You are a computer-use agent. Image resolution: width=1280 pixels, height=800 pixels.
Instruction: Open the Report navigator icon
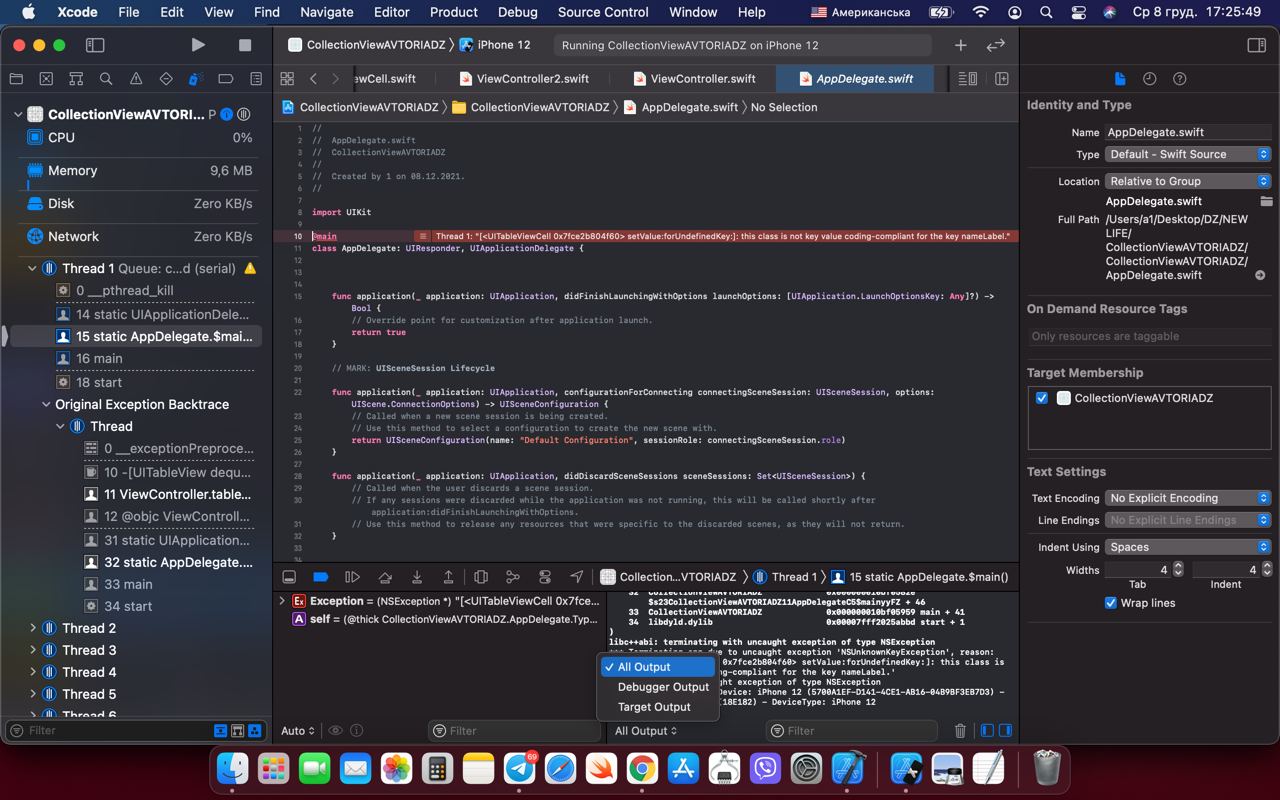(x=256, y=79)
